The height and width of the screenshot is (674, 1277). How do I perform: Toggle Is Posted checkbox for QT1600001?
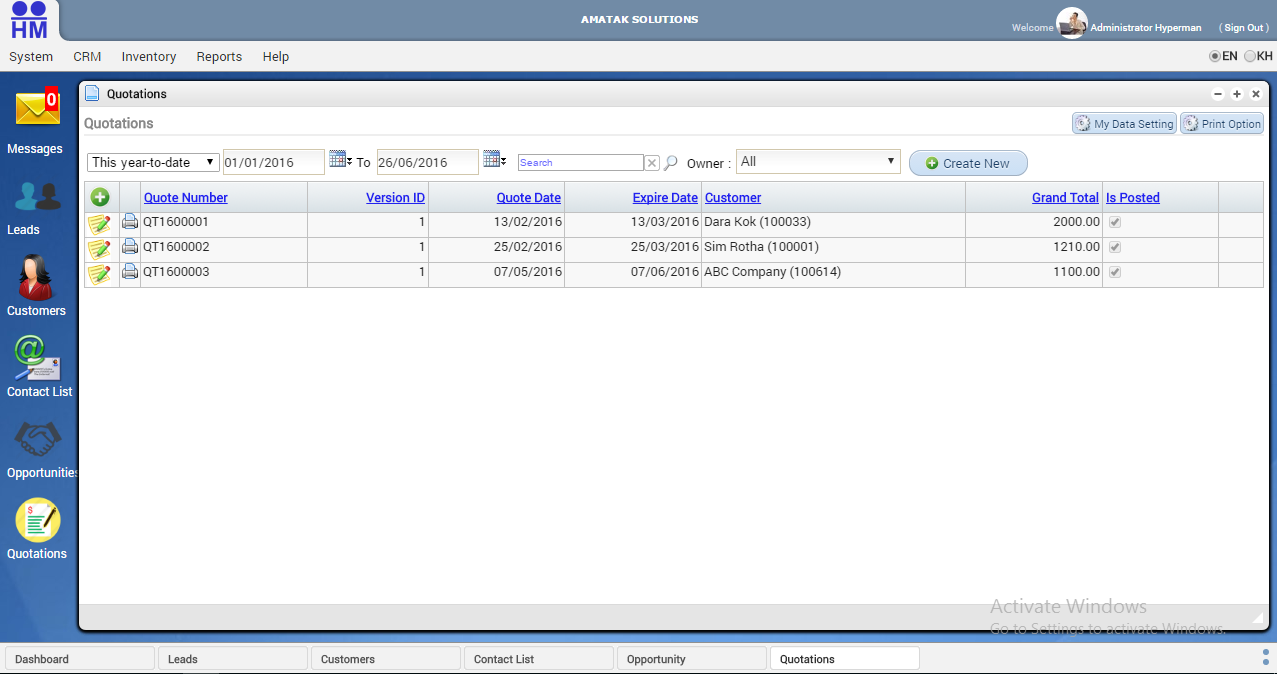click(x=1115, y=222)
